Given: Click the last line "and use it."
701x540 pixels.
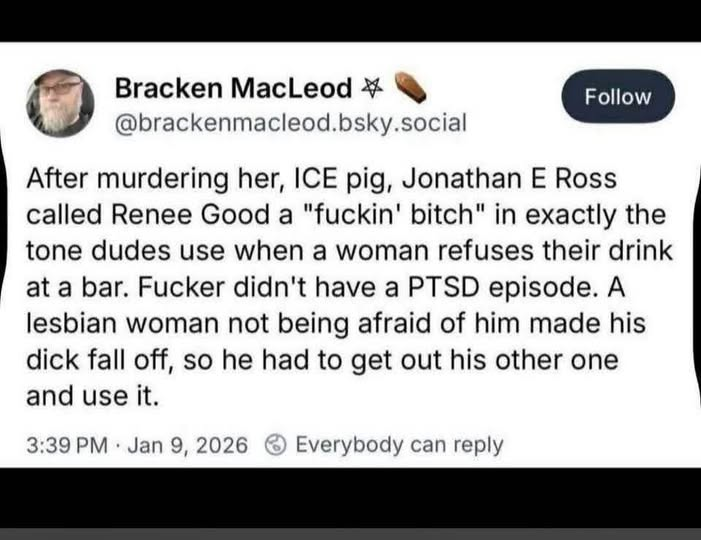Looking at the screenshot, I should 92,396.
